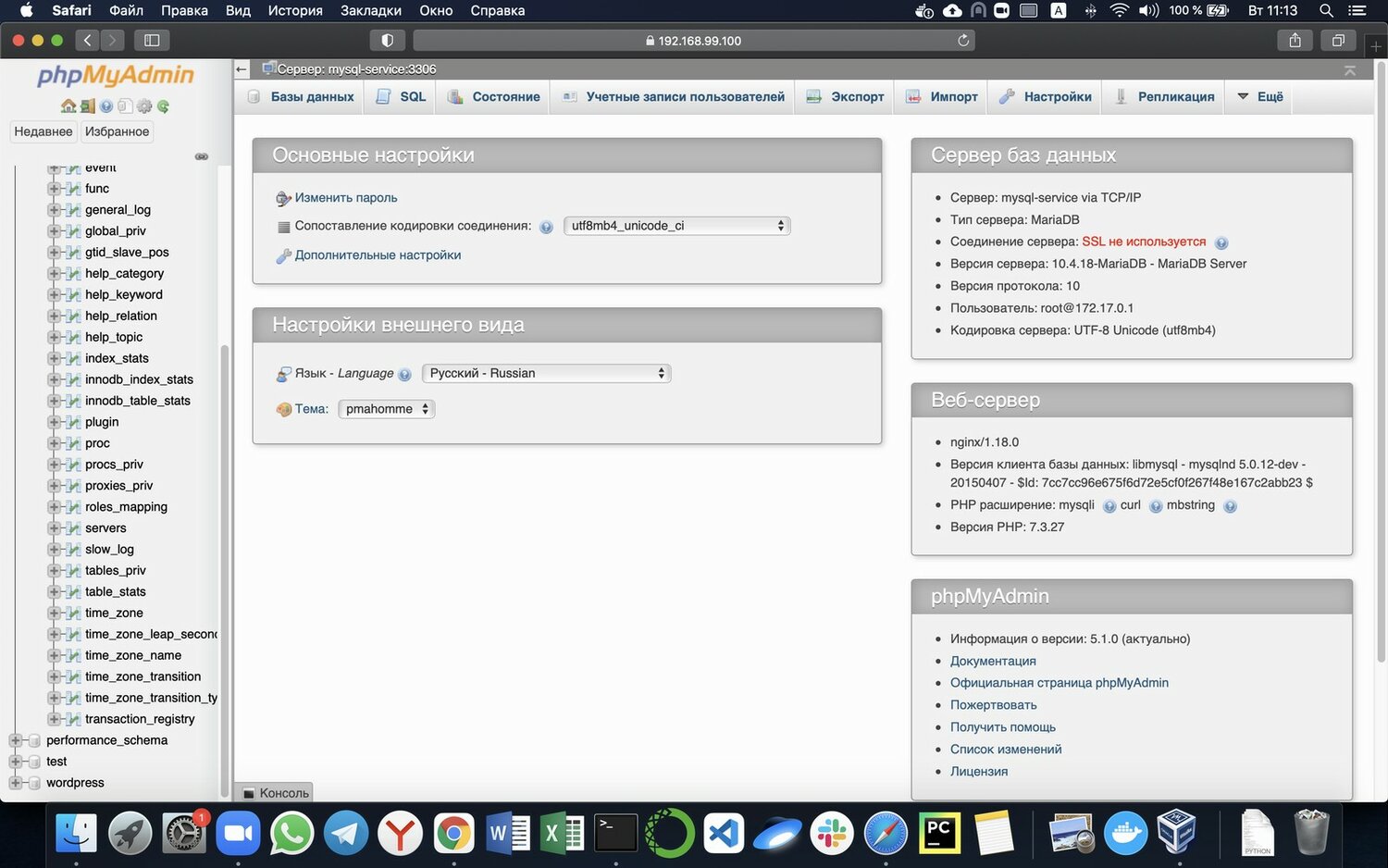Screen dimensions: 1388x868
Task: Open the connection collation dropdown utf8mb4_unicode_ci
Action: click(x=677, y=226)
